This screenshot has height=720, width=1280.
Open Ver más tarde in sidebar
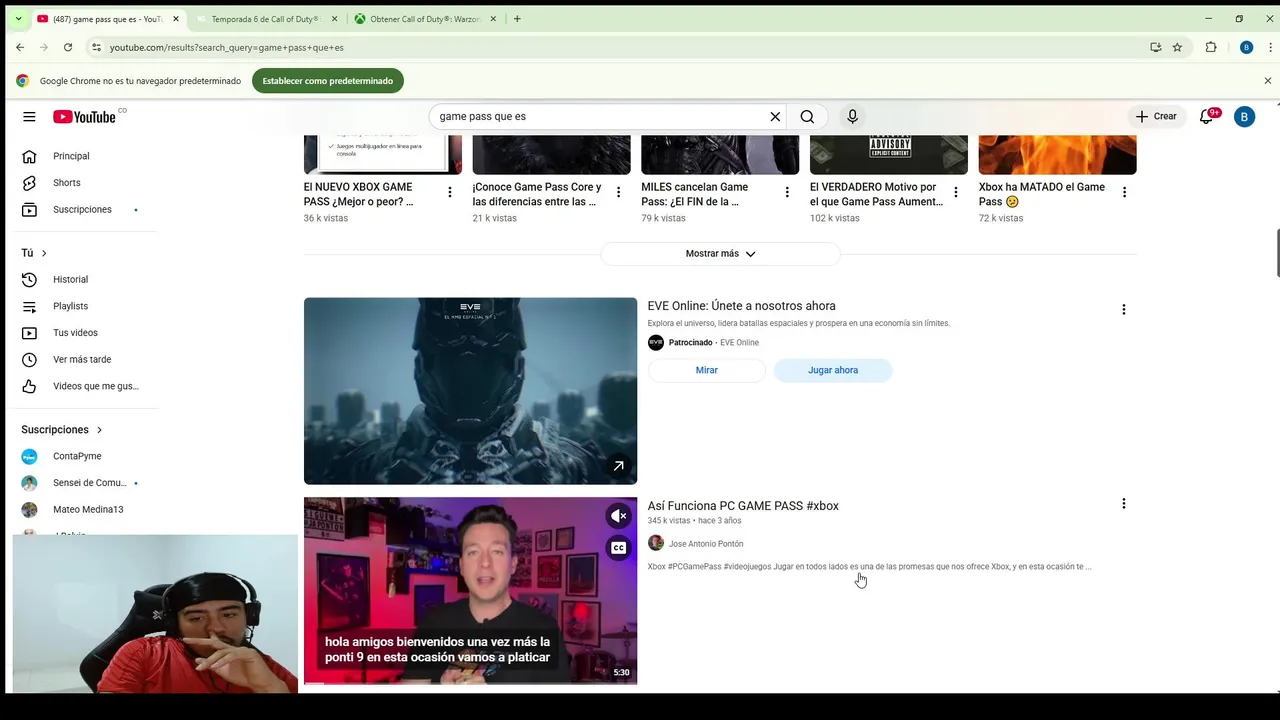[x=81, y=360]
